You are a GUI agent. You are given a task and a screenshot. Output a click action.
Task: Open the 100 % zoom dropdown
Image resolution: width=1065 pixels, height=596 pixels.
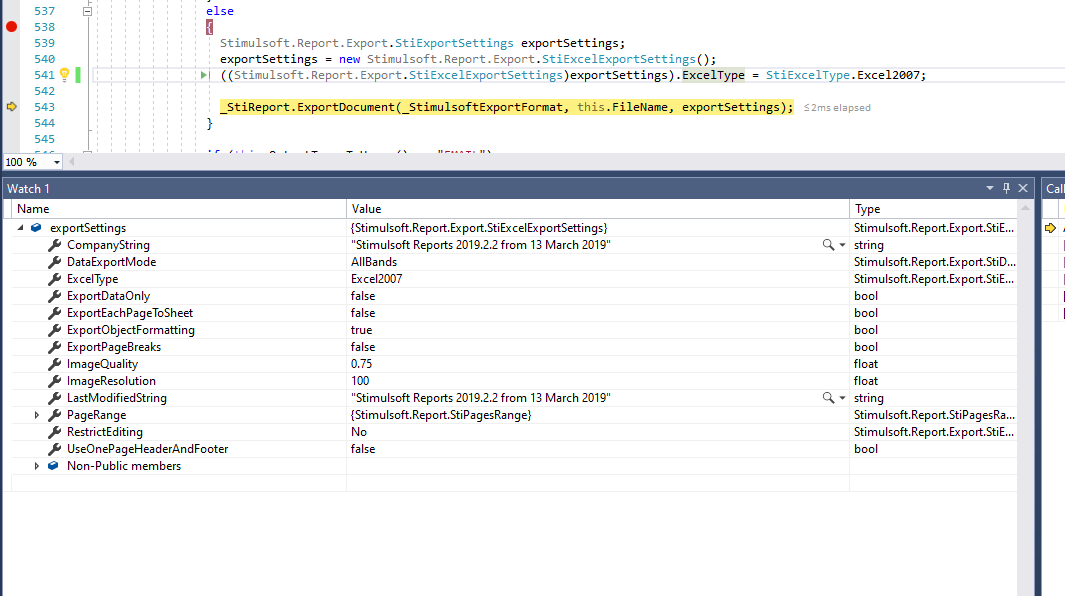[56, 162]
